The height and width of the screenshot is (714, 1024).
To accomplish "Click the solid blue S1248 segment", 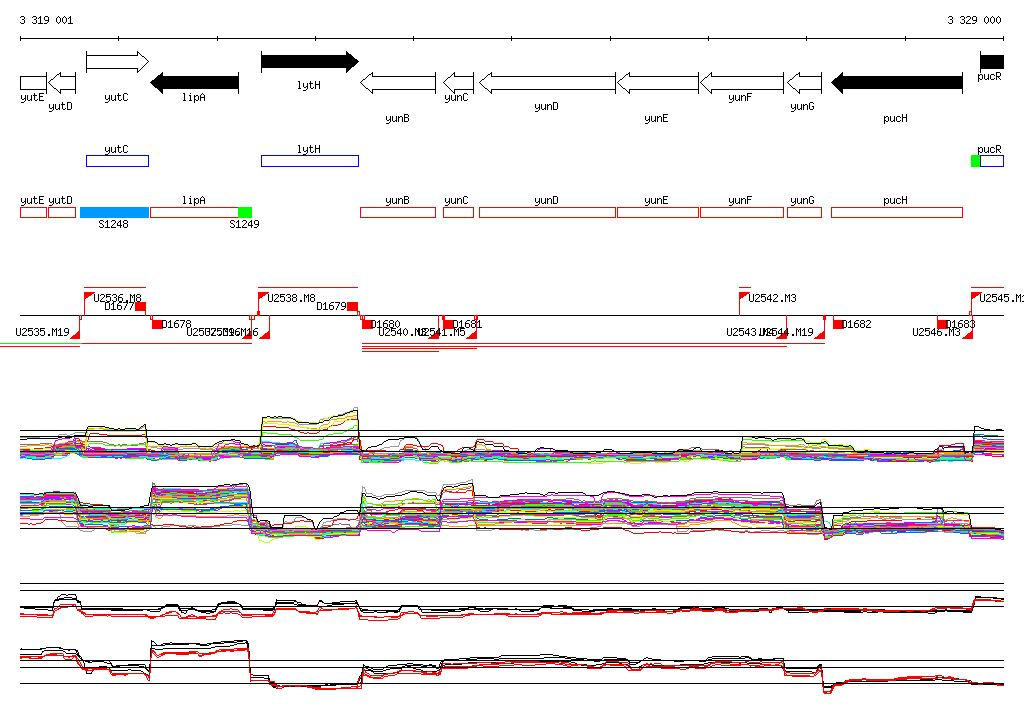I will 114,212.
